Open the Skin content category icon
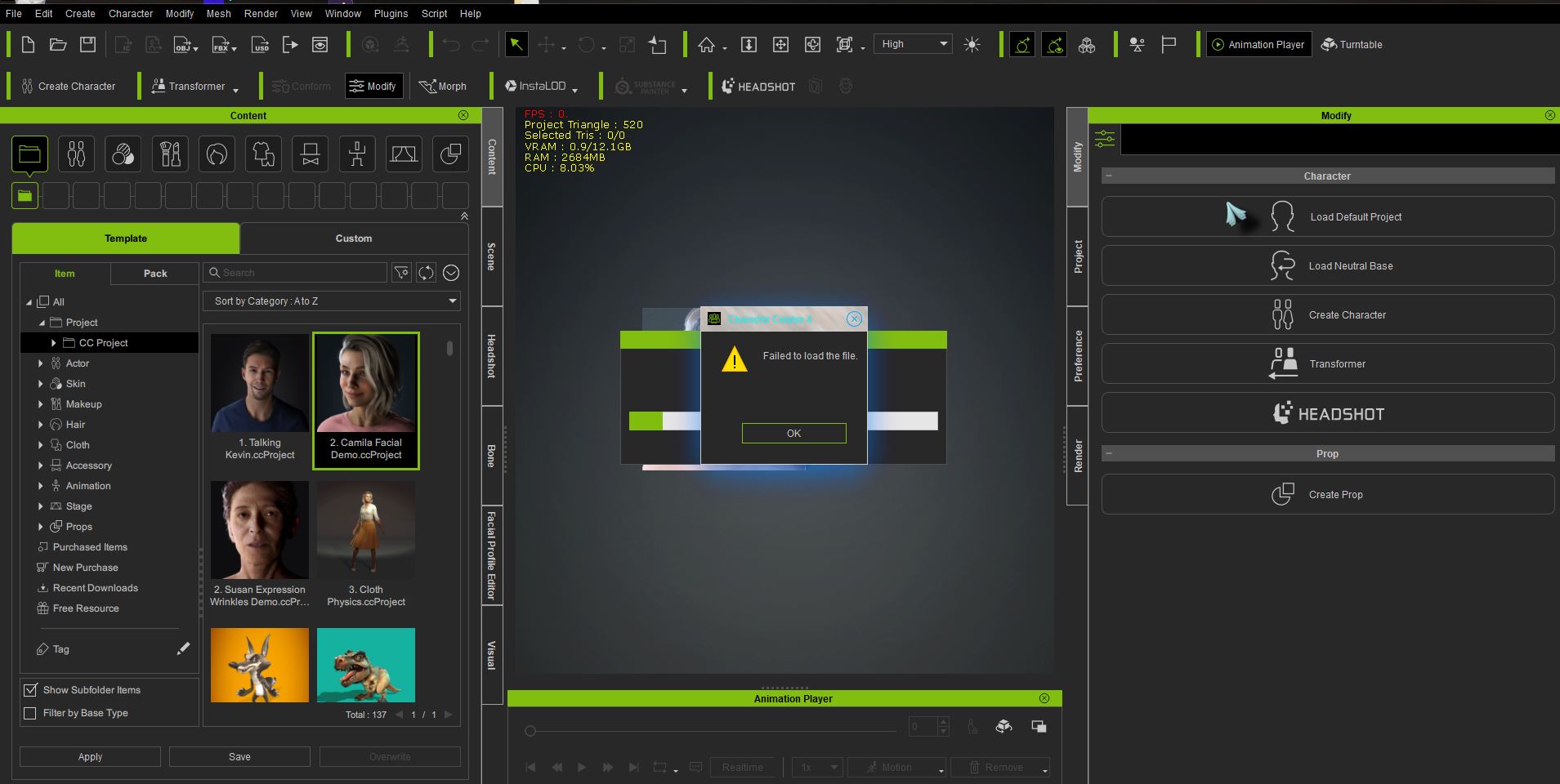1560x784 pixels. click(123, 154)
